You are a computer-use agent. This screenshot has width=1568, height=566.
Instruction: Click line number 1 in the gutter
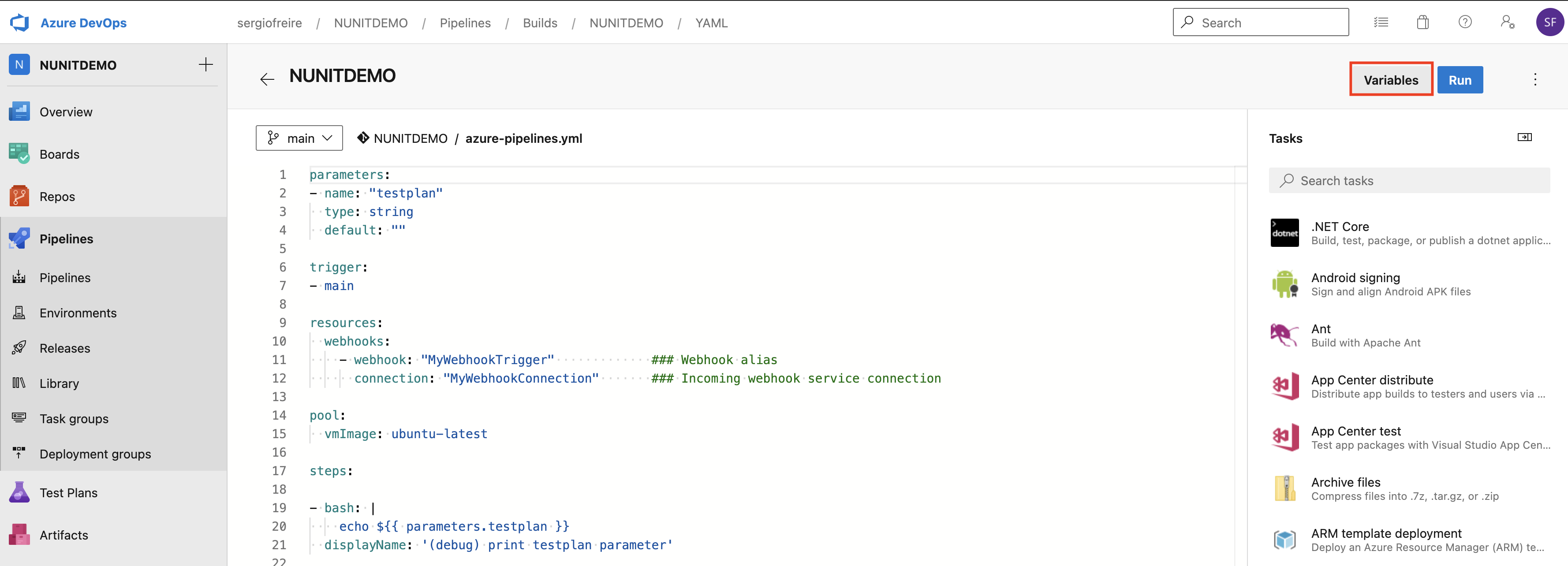(283, 175)
